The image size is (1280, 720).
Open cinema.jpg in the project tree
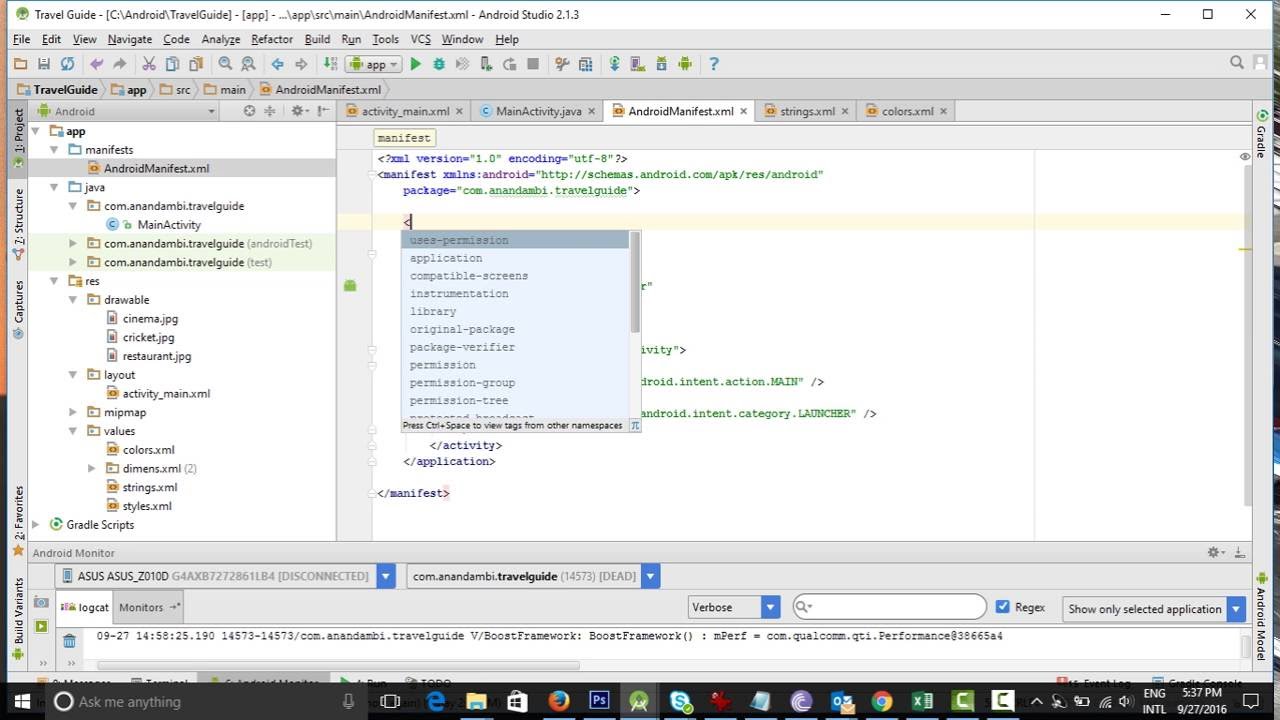tap(150, 318)
